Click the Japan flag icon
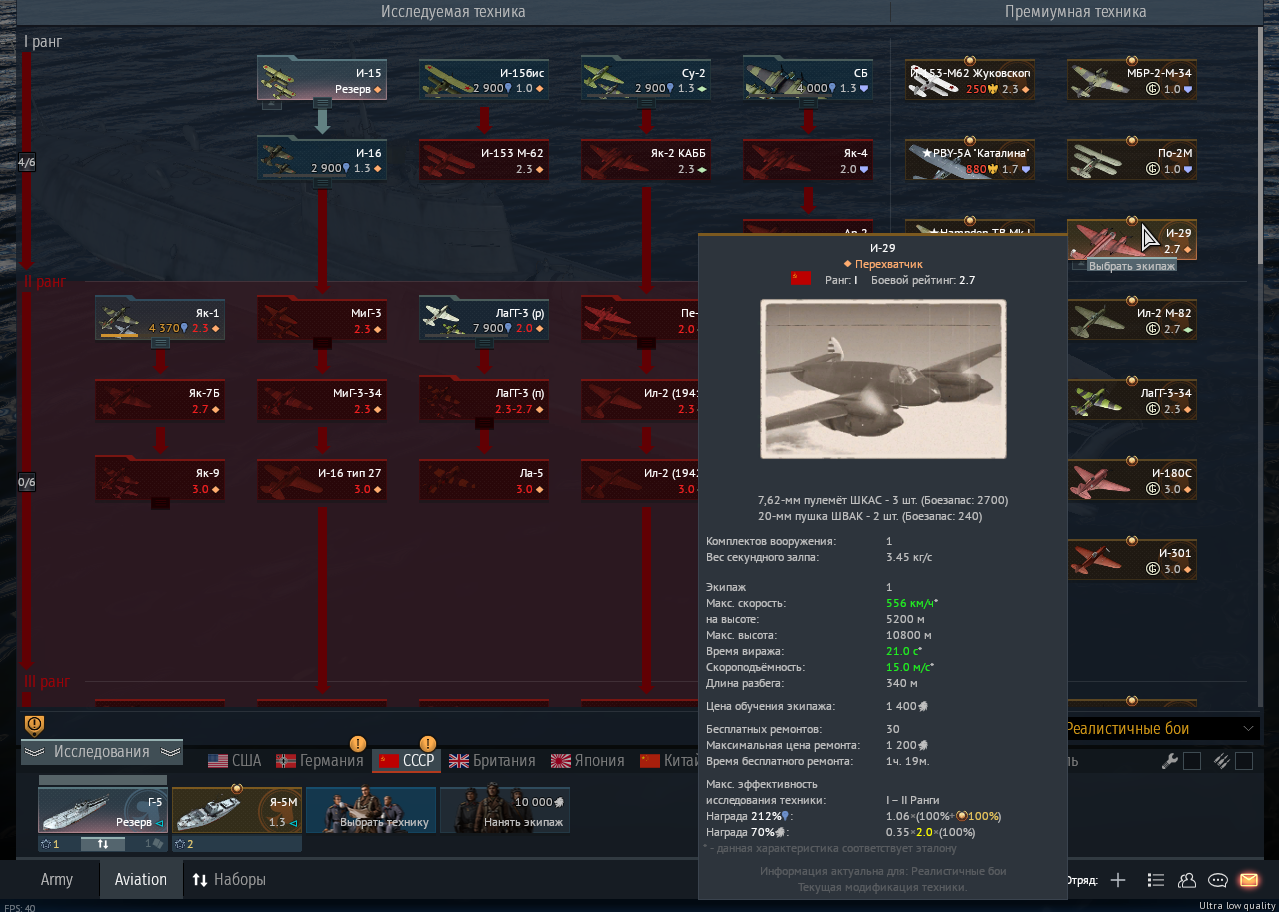The width and height of the screenshot is (1279, 912). point(560,761)
